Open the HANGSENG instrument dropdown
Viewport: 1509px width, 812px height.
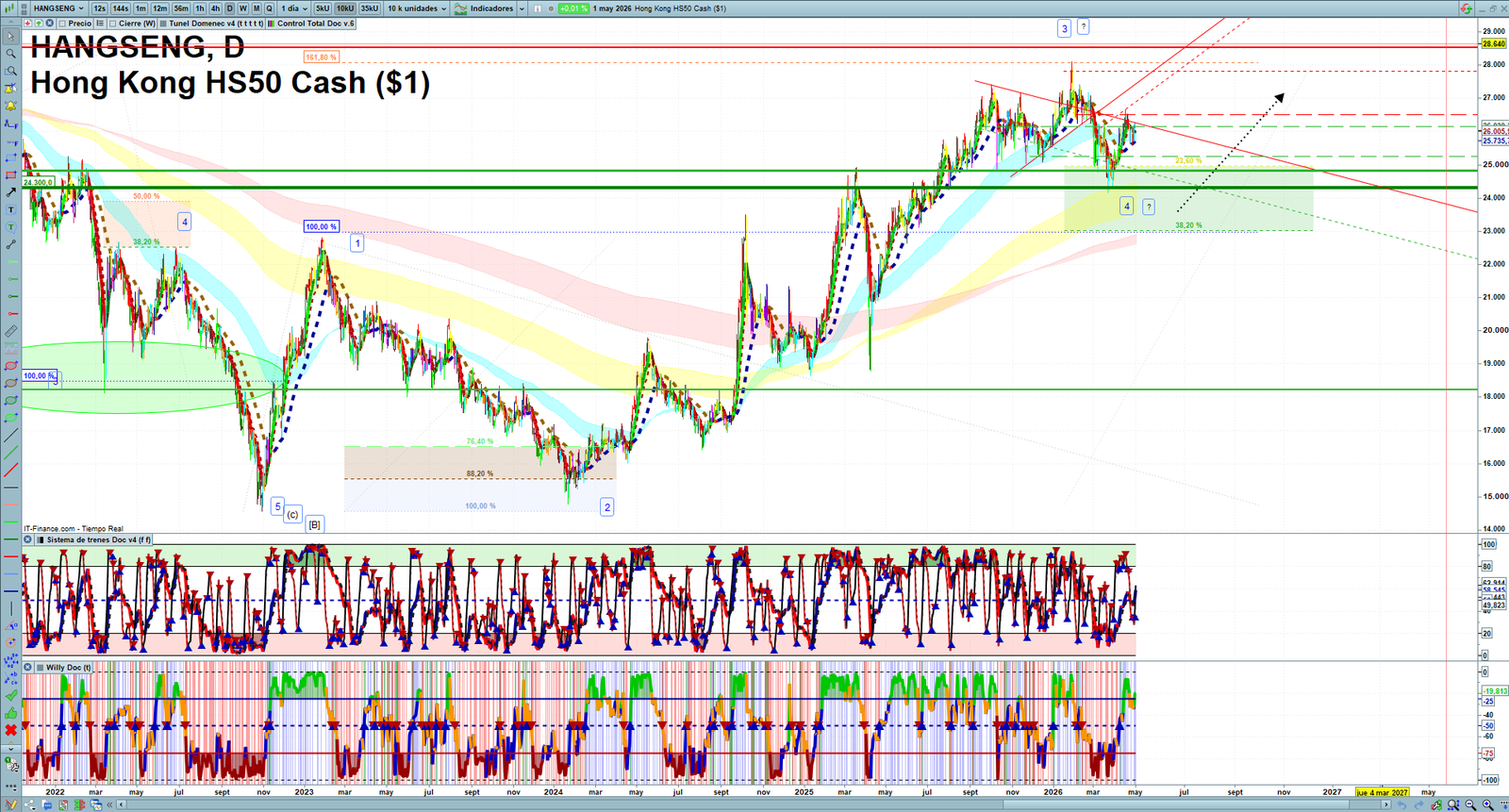tap(58, 8)
